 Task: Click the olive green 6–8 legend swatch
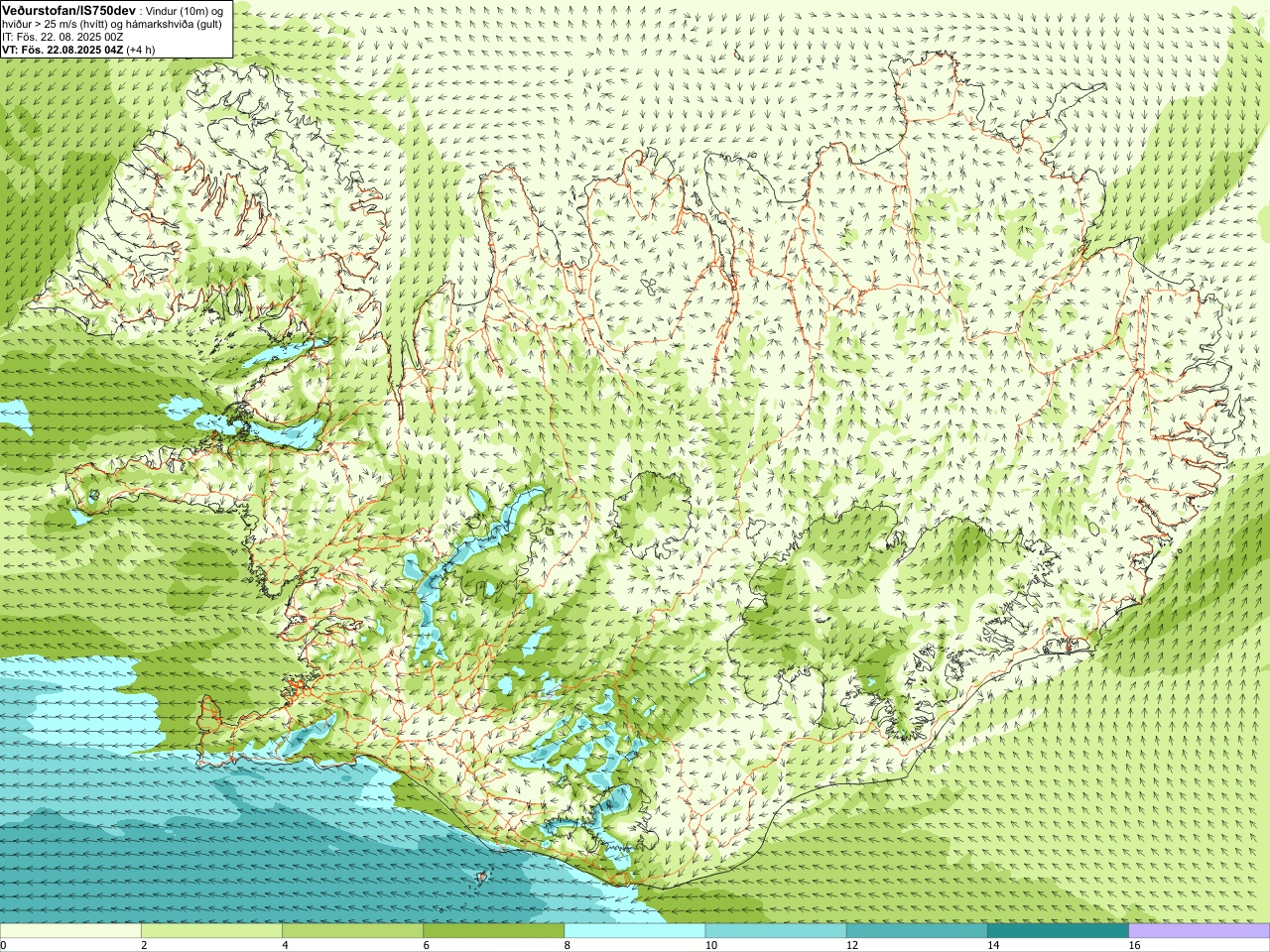(x=494, y=931)
